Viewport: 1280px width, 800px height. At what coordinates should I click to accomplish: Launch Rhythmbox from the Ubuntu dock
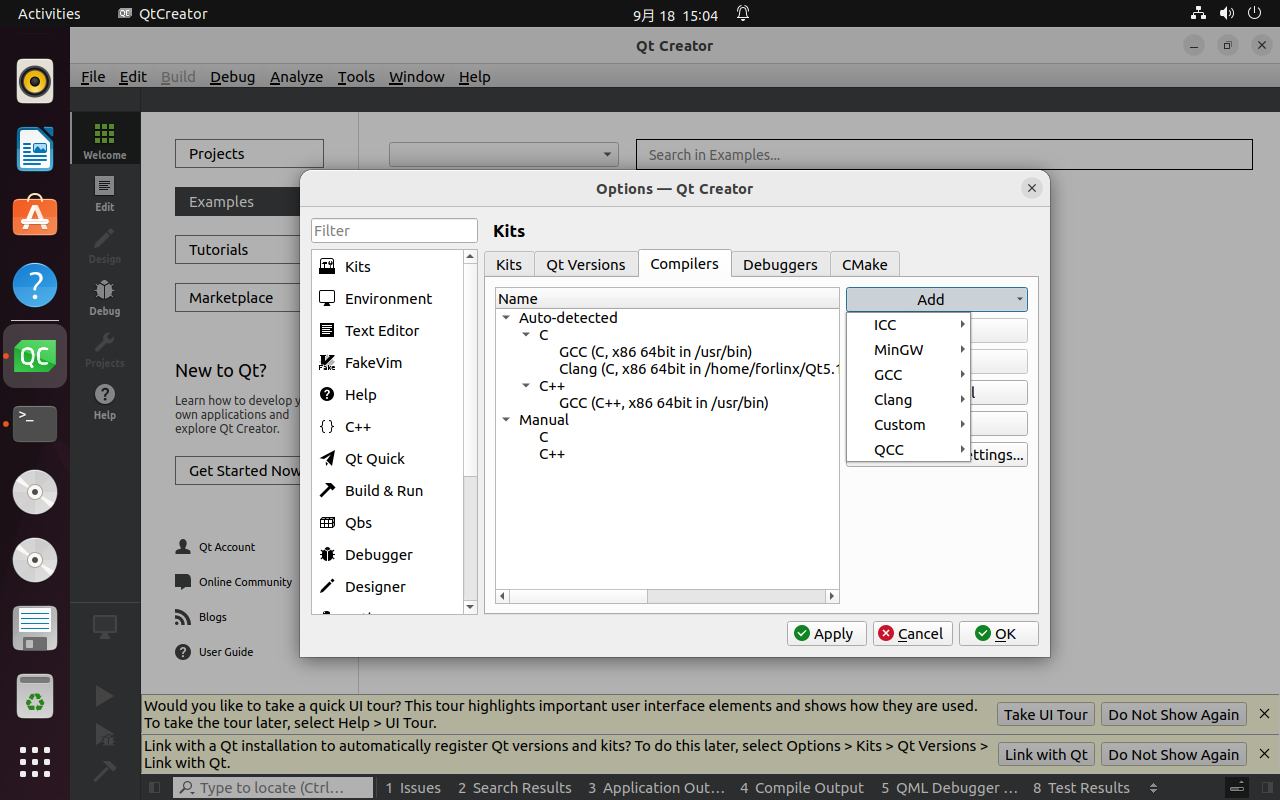(35, 81)
